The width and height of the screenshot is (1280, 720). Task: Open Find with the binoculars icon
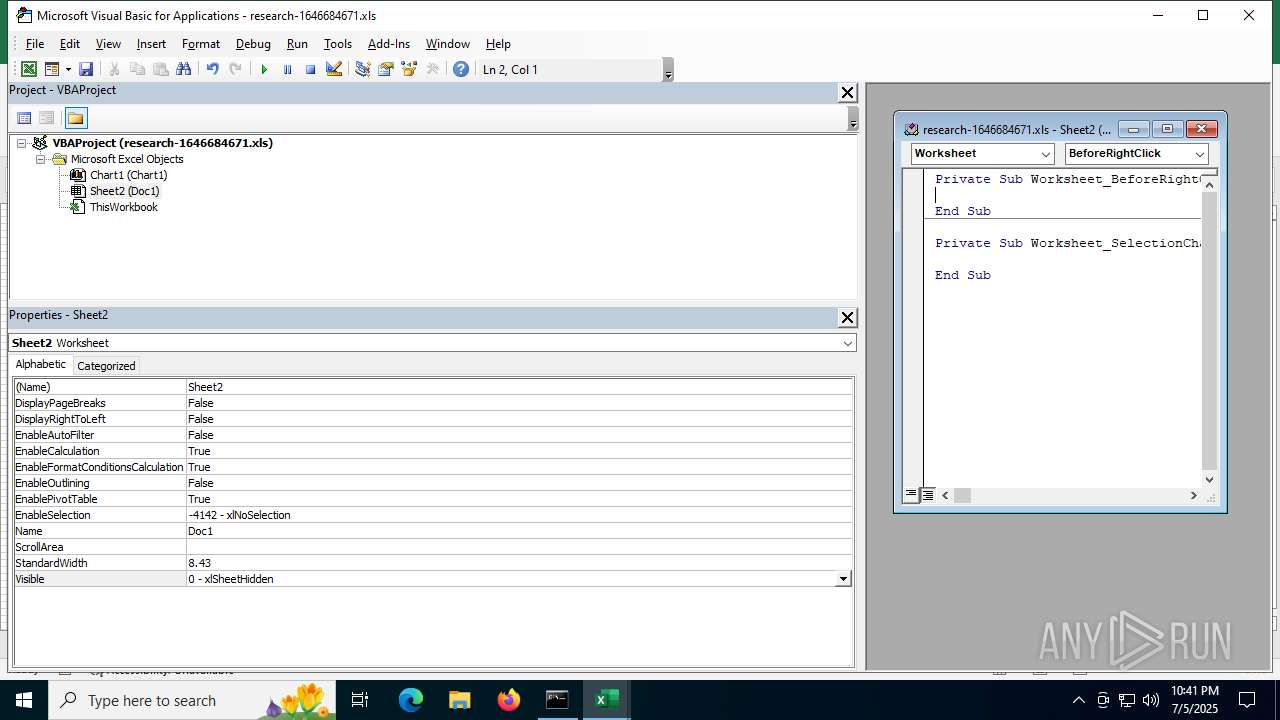coord(183,69)
